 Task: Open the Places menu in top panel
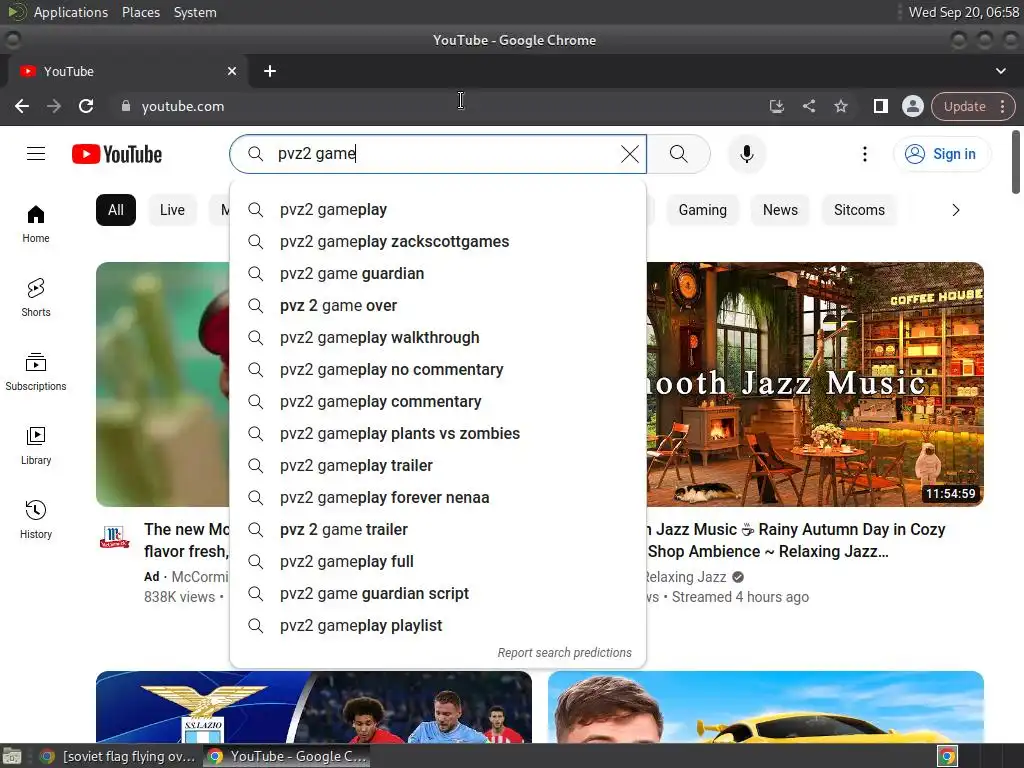point(141,12)
